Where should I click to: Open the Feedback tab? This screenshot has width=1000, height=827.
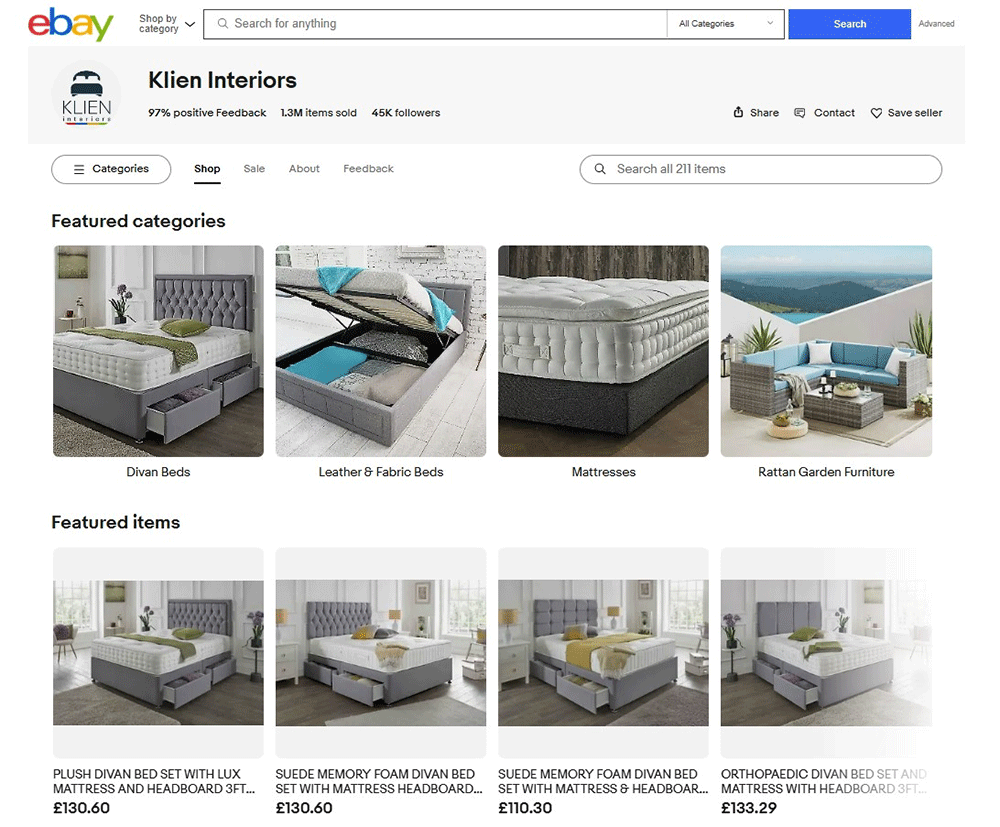(368, 169)
